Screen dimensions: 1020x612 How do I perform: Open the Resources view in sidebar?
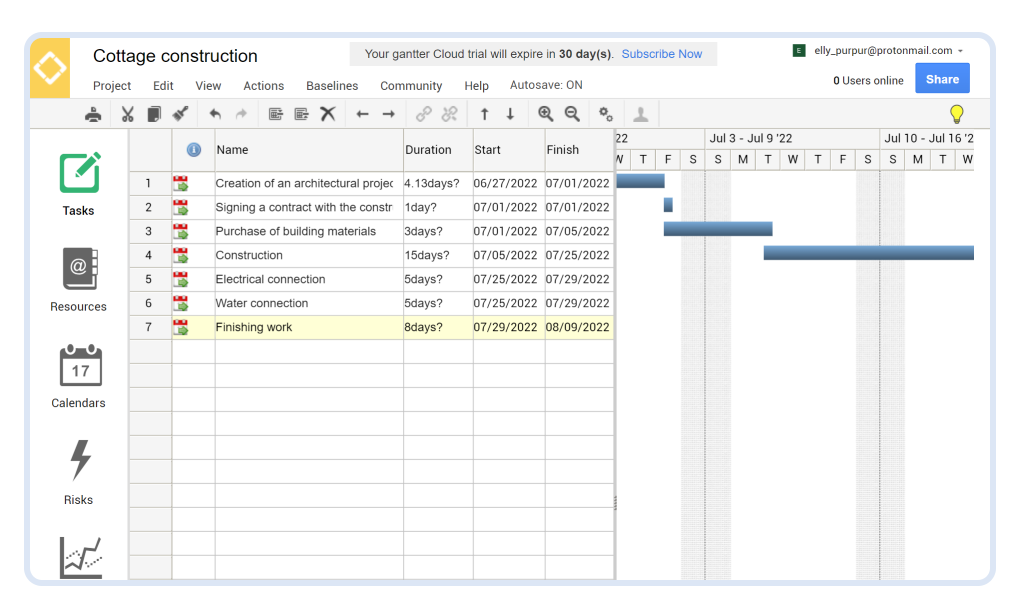(79, 280)
